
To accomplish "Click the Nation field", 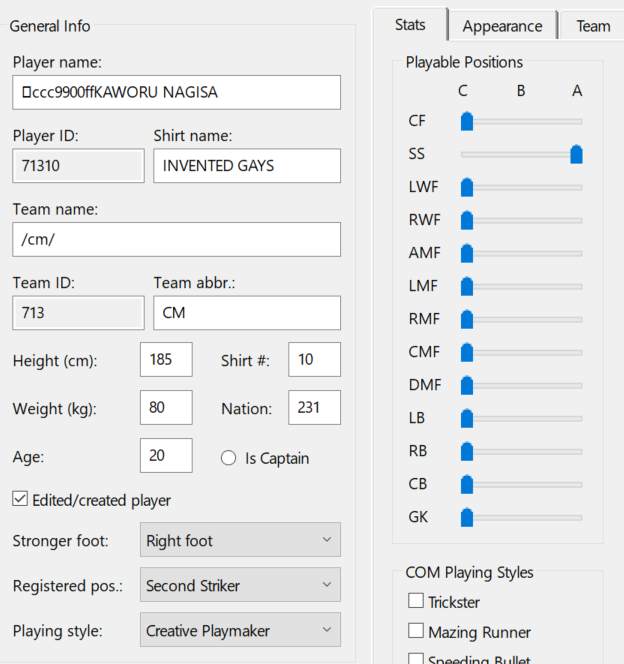I will coord(315,407).
